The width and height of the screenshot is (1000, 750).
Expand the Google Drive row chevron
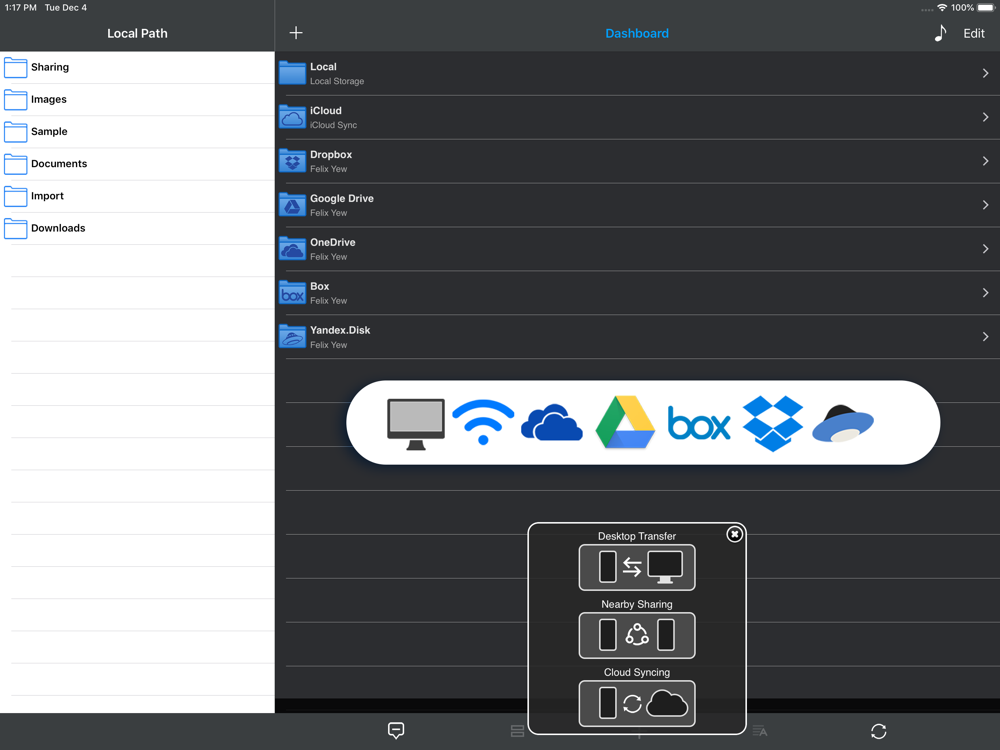coord(985,205)
